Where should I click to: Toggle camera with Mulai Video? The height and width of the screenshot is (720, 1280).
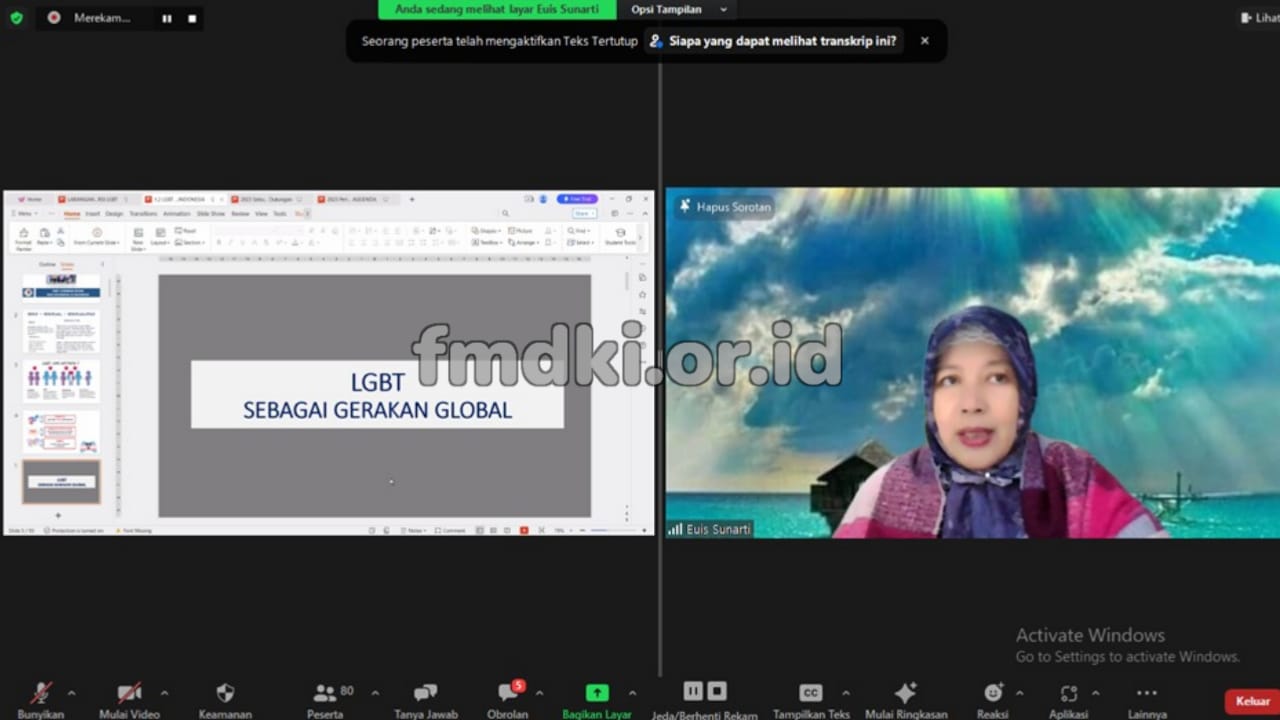coord(129,693)
